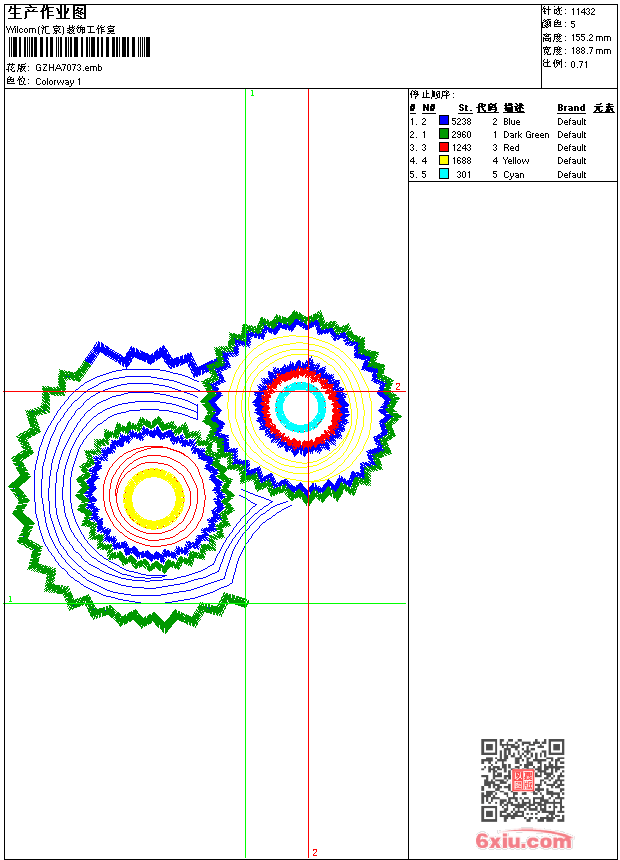The image size is (620, 860).
Task: Click the stitch count value 11432
Action: (583, 11)
